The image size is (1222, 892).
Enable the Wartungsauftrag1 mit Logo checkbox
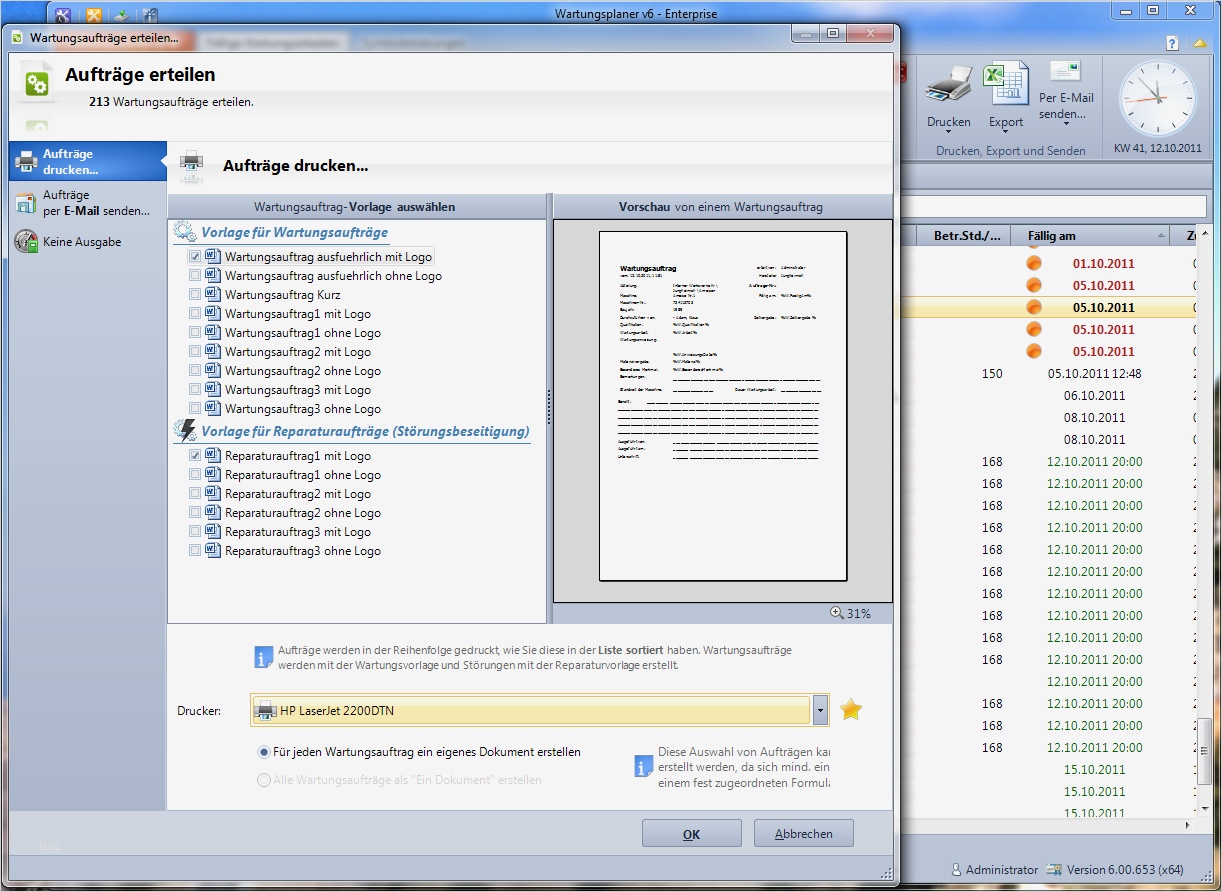click(x=195, y=313)
